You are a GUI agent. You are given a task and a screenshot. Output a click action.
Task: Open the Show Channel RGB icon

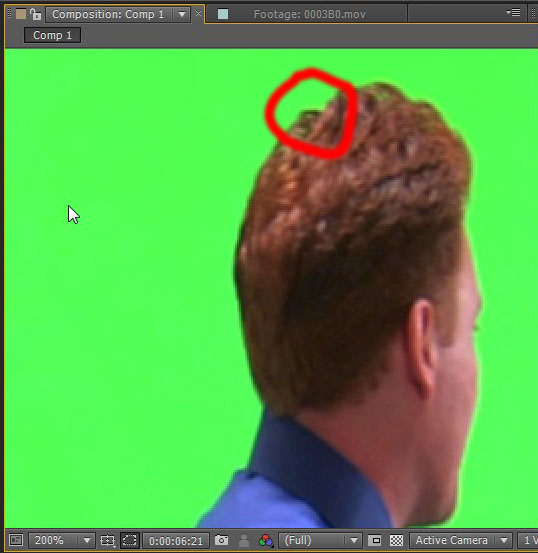[x=265, y=540]
